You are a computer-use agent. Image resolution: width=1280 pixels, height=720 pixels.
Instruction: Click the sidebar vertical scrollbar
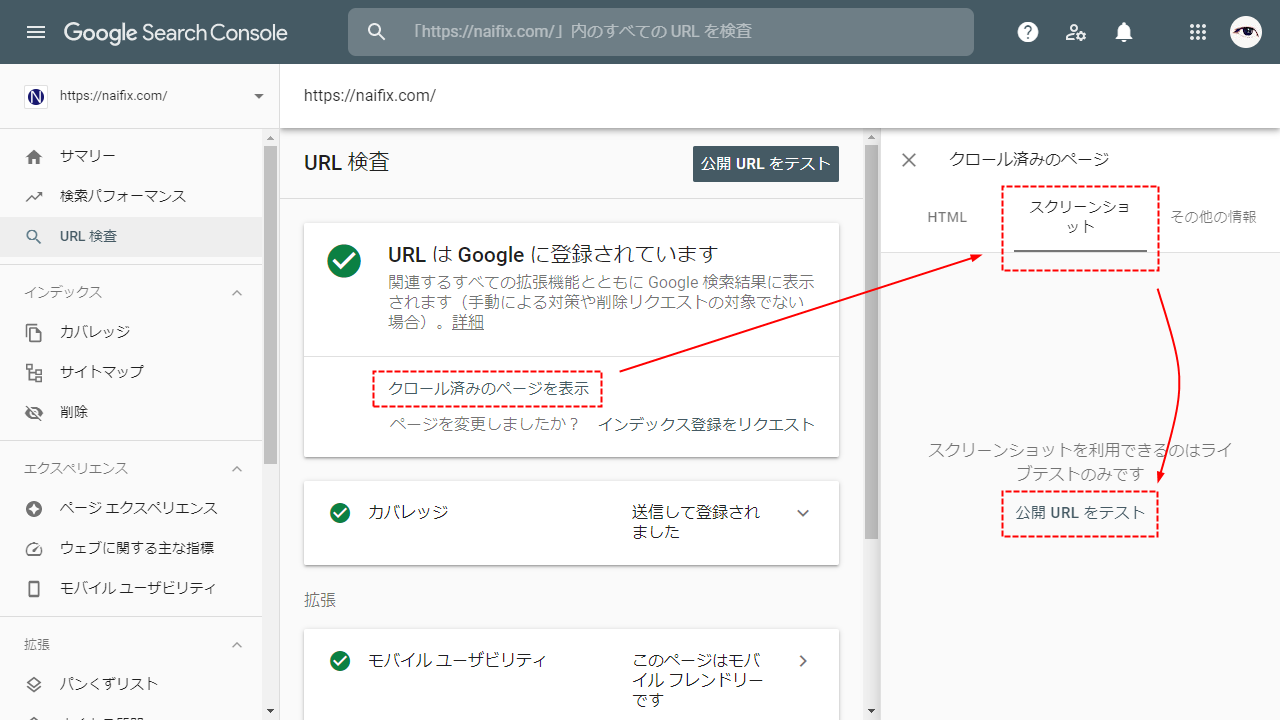(270, 305)
